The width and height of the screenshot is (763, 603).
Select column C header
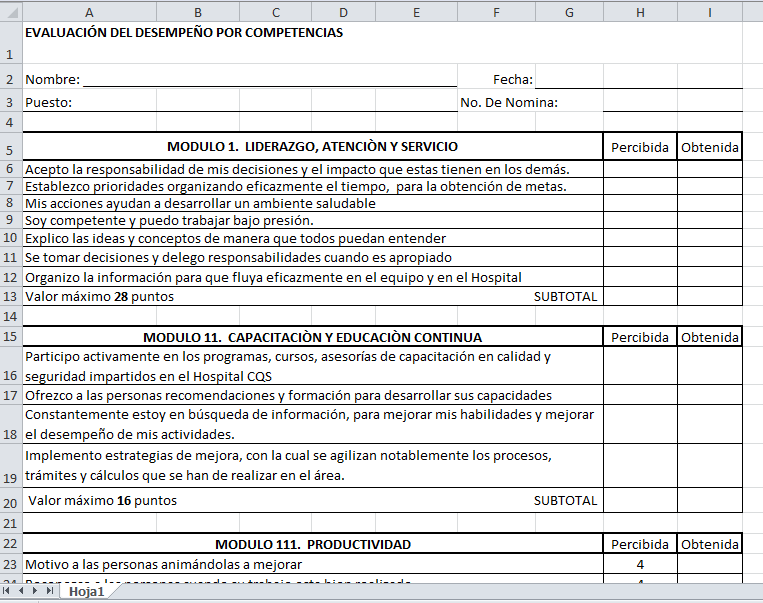point(275,12)
